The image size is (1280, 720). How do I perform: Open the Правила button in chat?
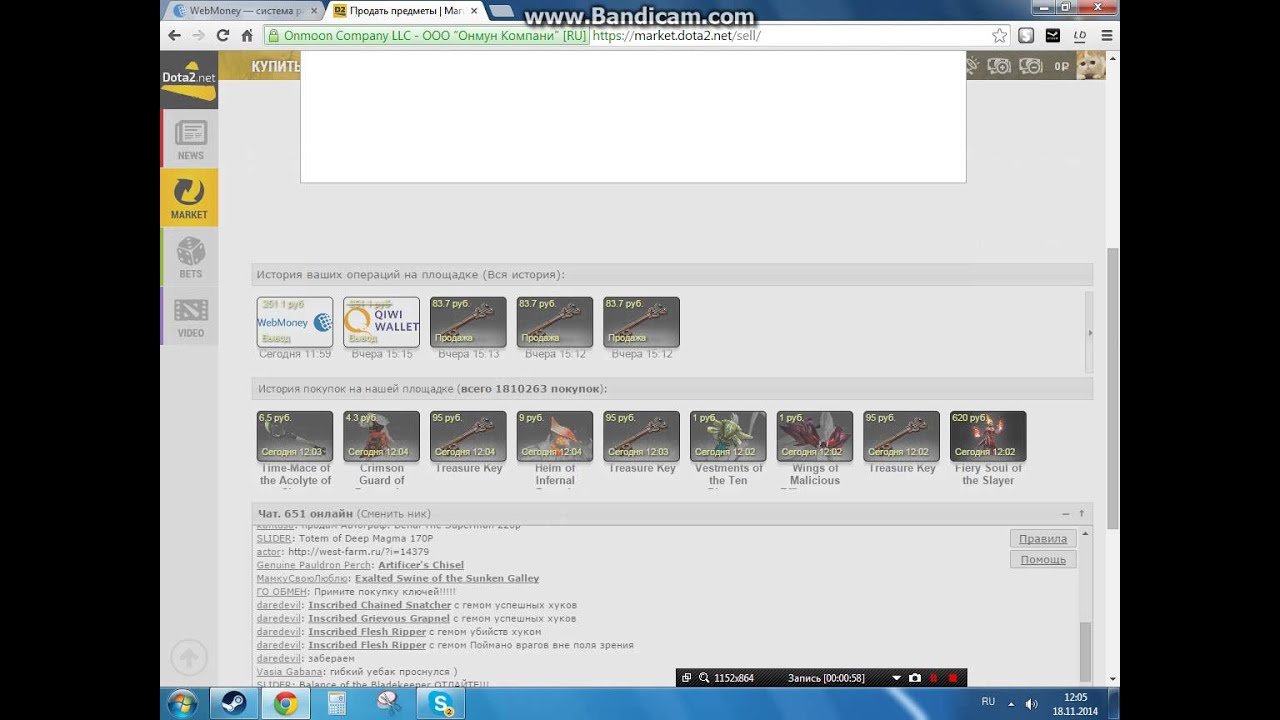(x=1043, y=539)
